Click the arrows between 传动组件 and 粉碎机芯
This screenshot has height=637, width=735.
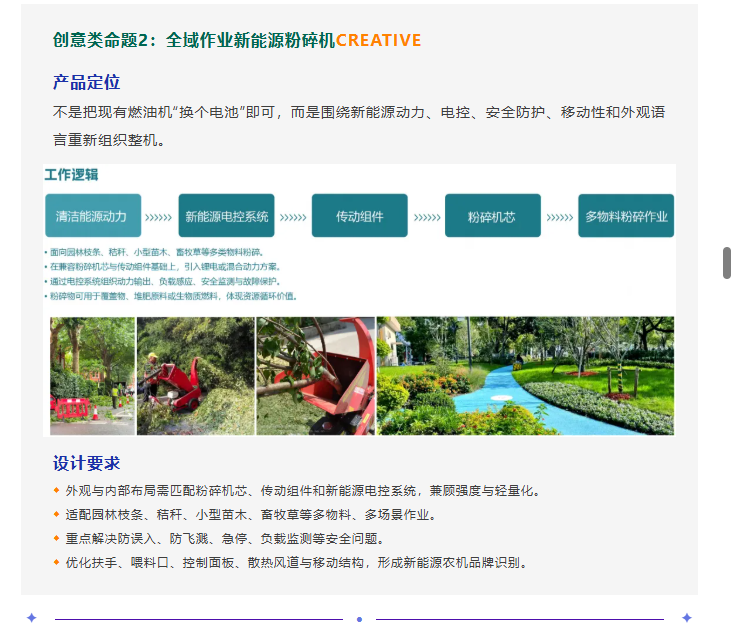(427, 217)
